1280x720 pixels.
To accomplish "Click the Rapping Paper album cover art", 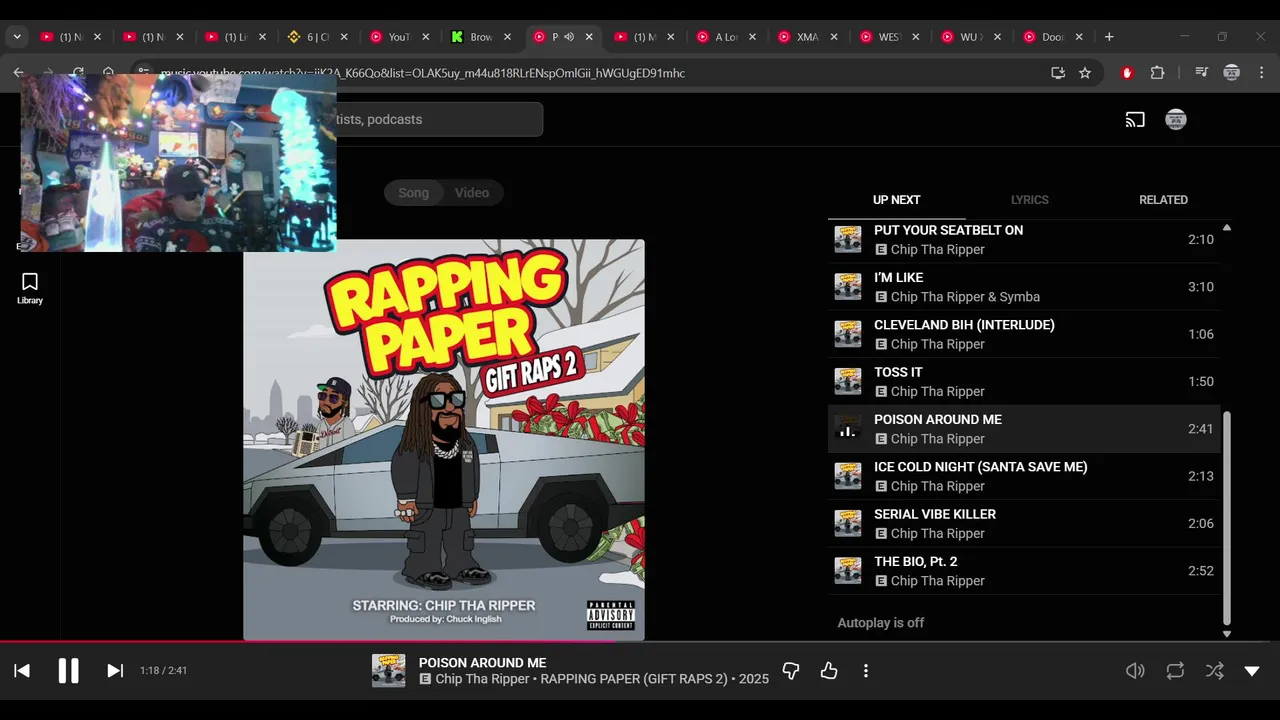I will tap(444, 439).
